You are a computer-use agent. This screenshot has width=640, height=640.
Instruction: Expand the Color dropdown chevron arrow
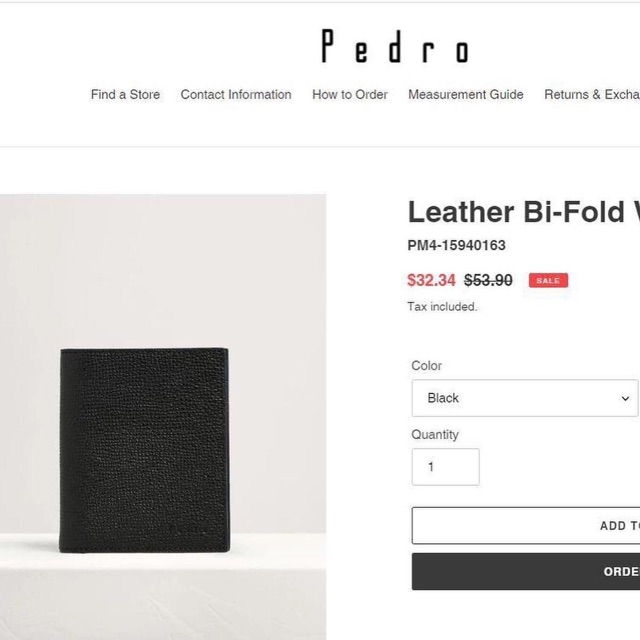click(626, 398)
